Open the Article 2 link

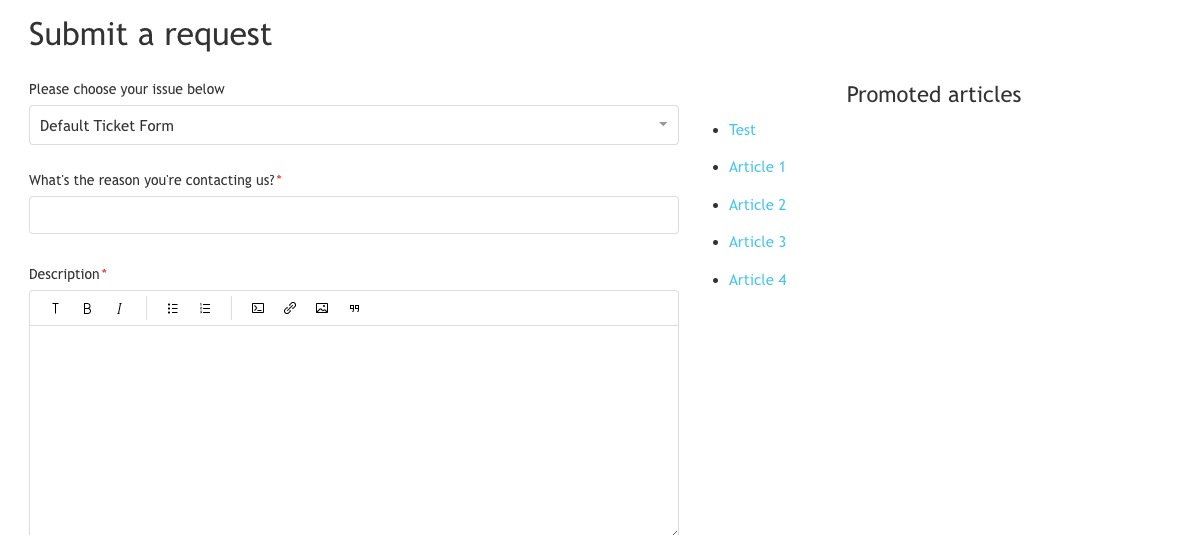click(757, 205)
